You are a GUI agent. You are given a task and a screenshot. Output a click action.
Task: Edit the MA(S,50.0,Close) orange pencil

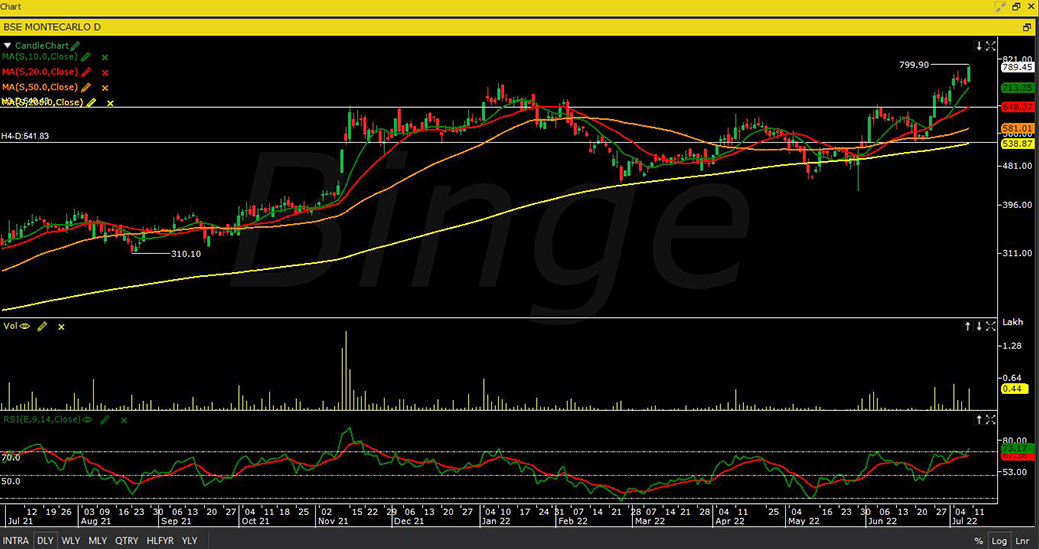85,87
